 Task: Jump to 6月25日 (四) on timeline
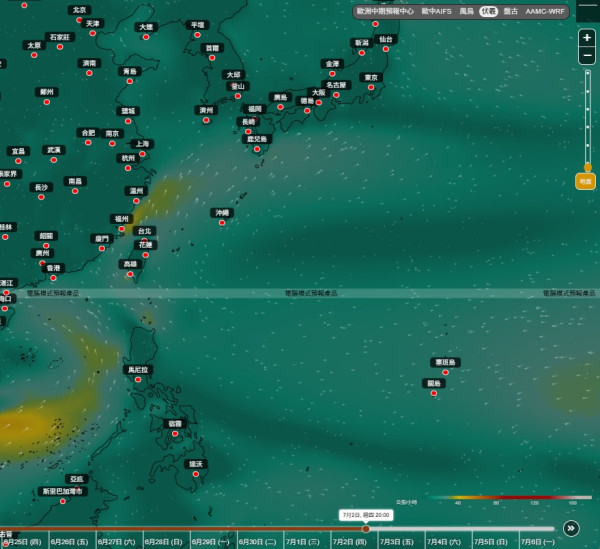tap(22, 542)
